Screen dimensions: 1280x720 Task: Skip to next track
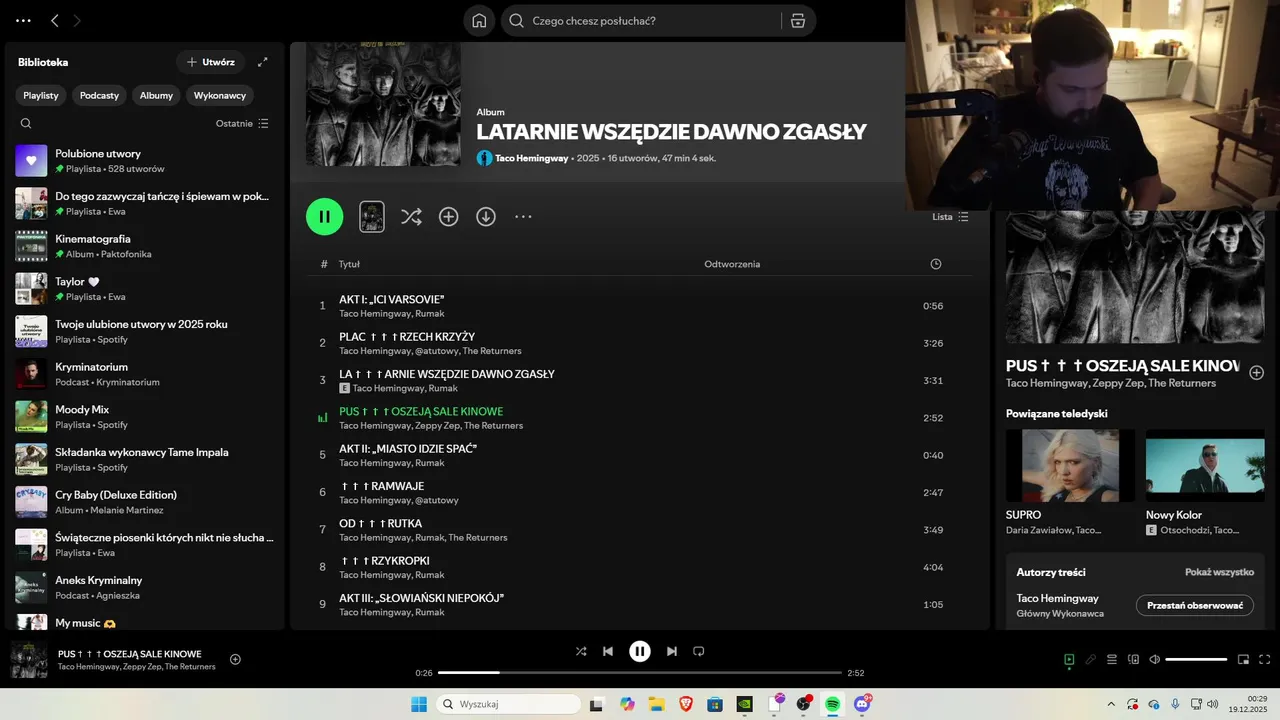point(672,651)
